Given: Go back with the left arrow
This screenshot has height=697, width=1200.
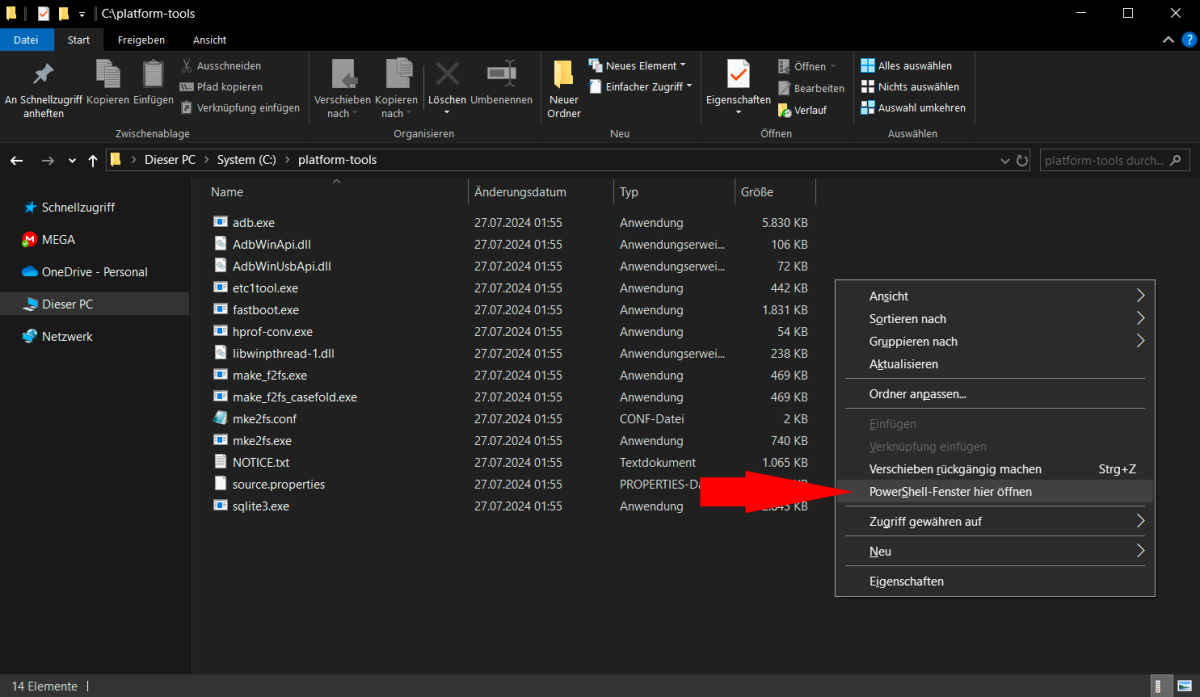Looking at the screenshot, I should 17,160.
